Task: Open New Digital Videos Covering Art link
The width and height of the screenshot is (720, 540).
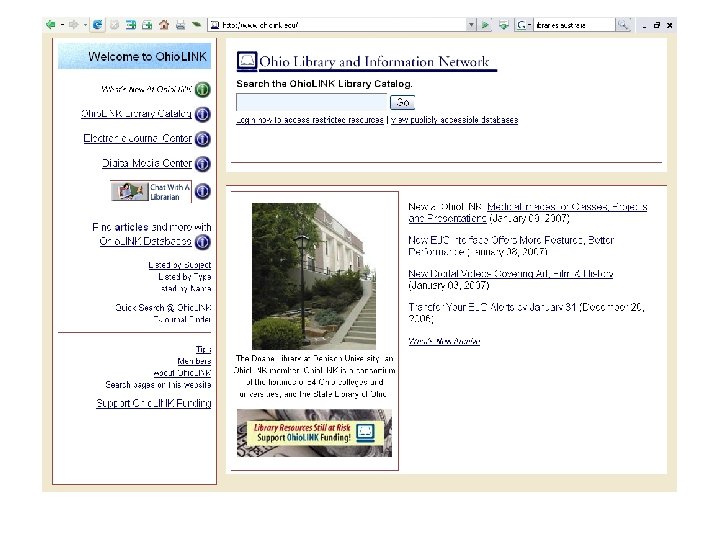Action: coord(511,274)
